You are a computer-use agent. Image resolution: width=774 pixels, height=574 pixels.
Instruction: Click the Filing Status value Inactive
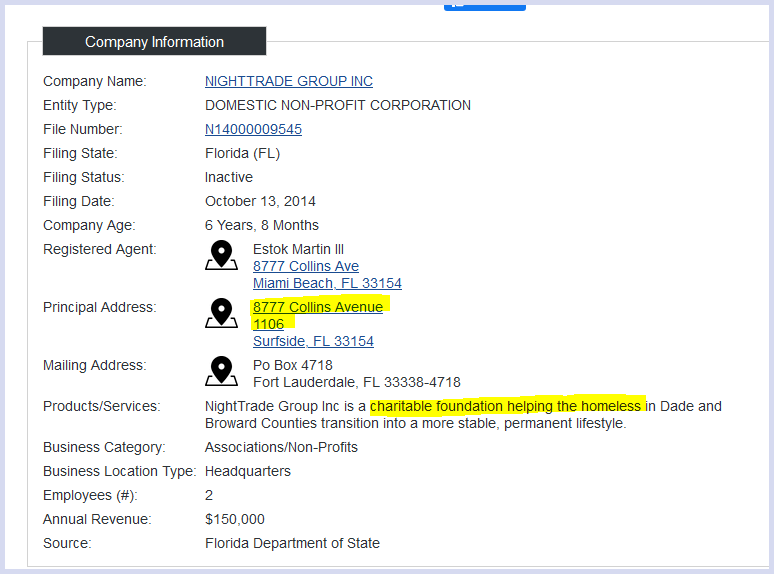pos(229,177)
